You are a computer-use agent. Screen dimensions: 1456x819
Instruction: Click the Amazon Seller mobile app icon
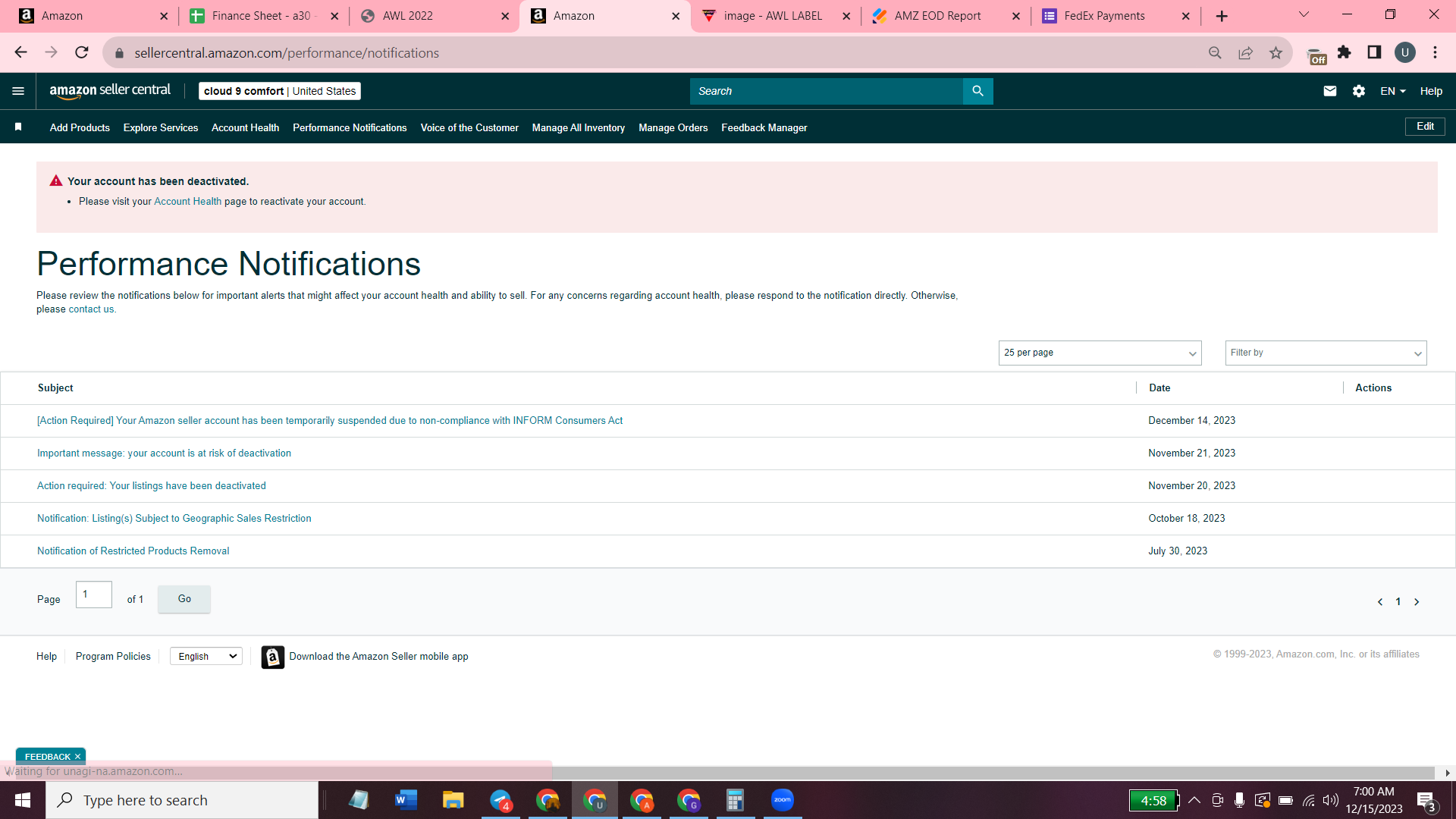[273, 657]
